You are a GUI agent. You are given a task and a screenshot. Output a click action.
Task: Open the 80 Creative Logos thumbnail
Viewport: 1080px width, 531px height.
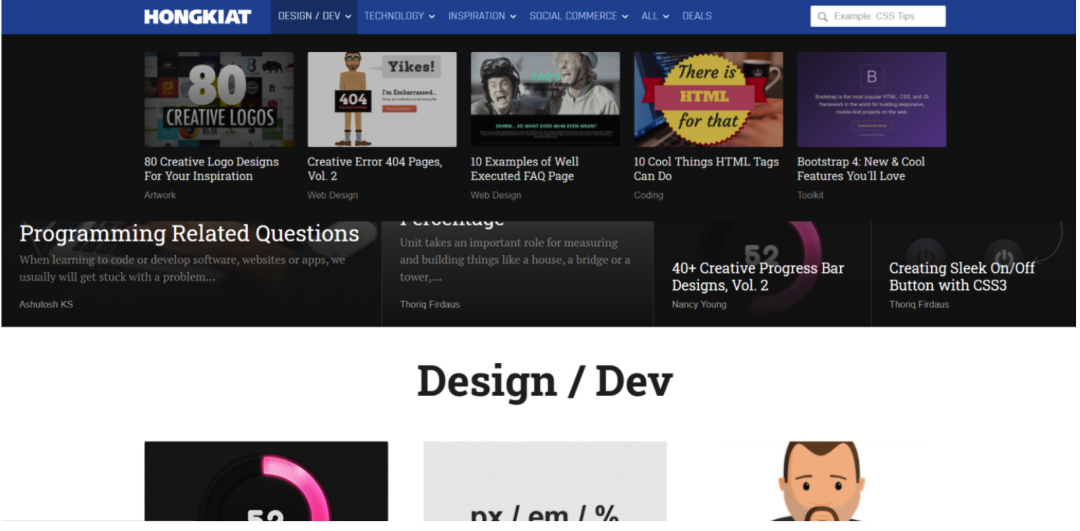click(x=219, y=99)
